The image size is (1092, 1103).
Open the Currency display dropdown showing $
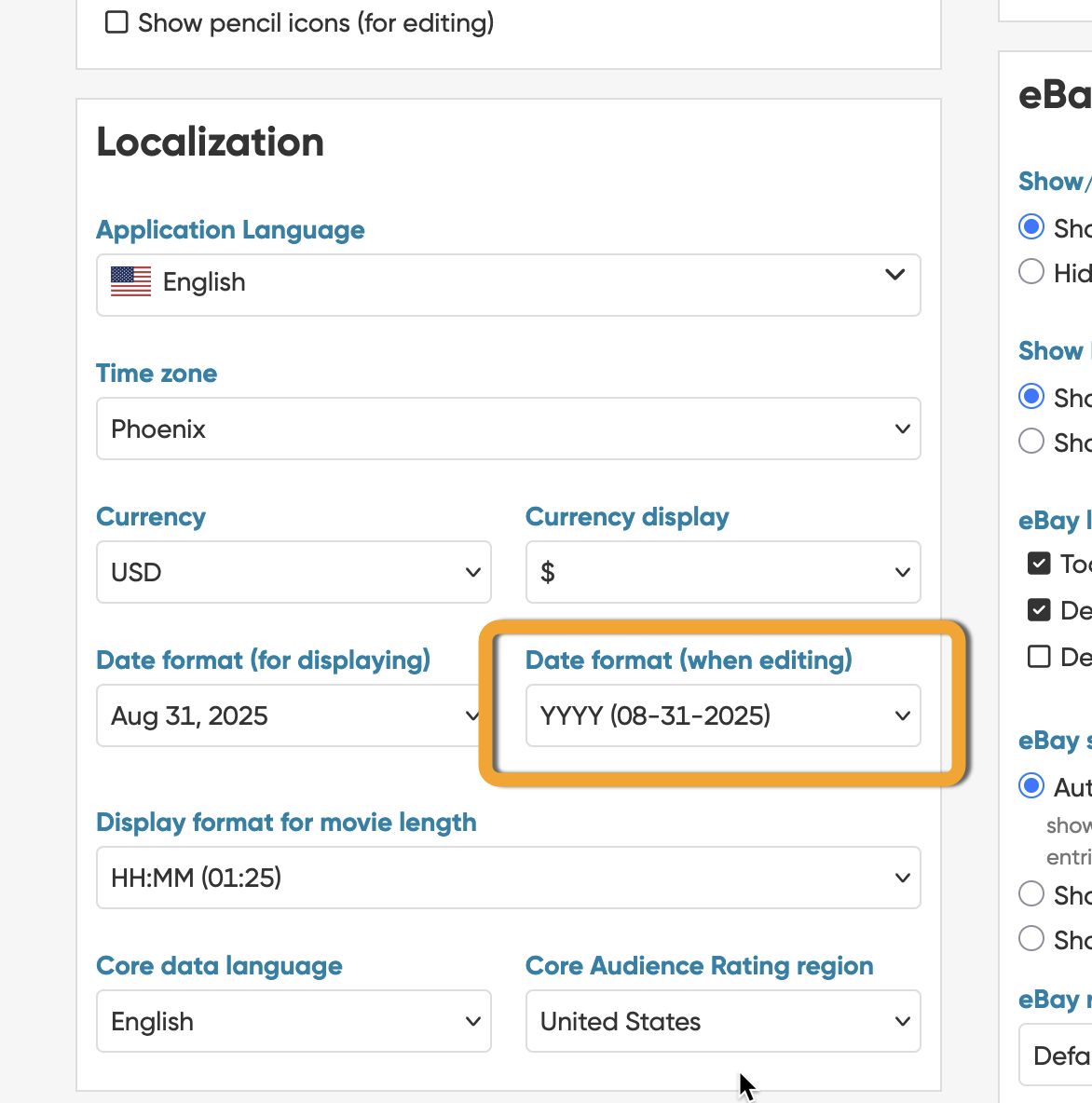[x=722, y=572]
